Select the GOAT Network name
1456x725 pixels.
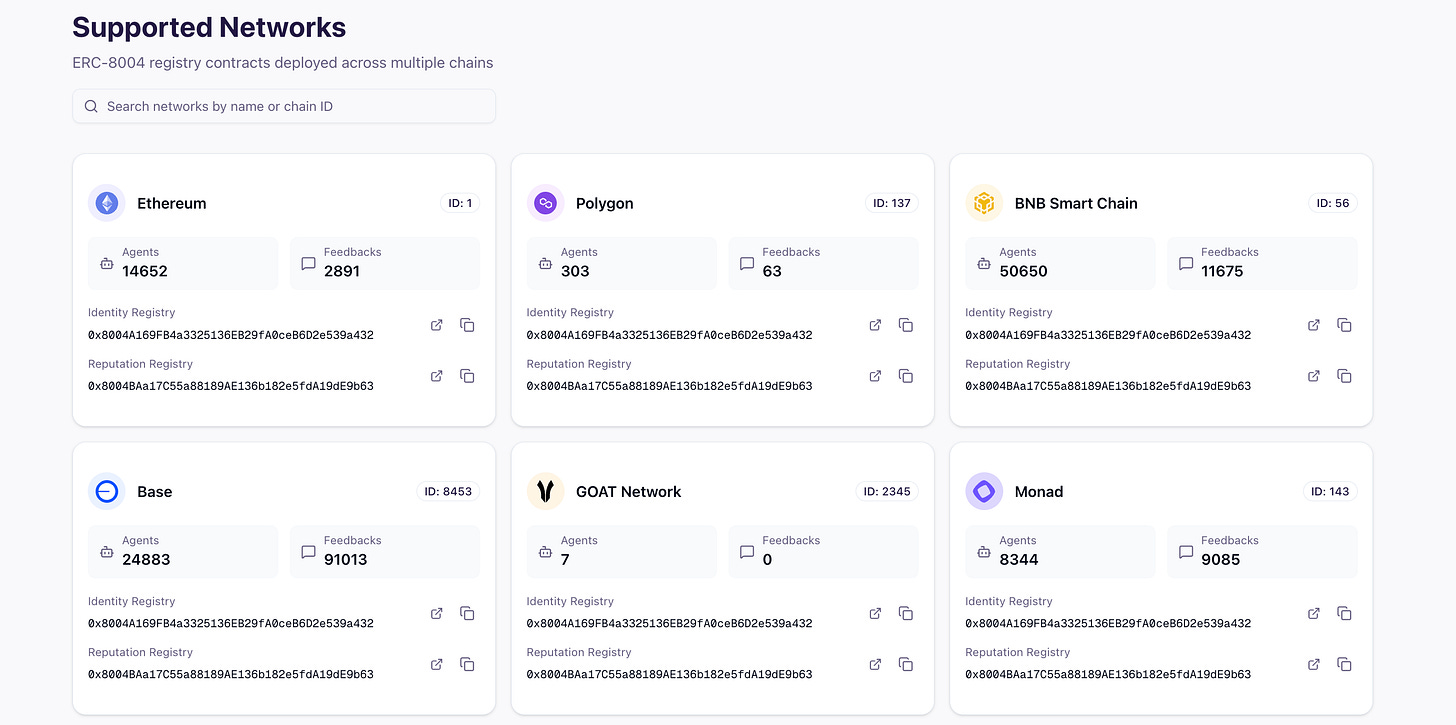click(x=629, y=491)
